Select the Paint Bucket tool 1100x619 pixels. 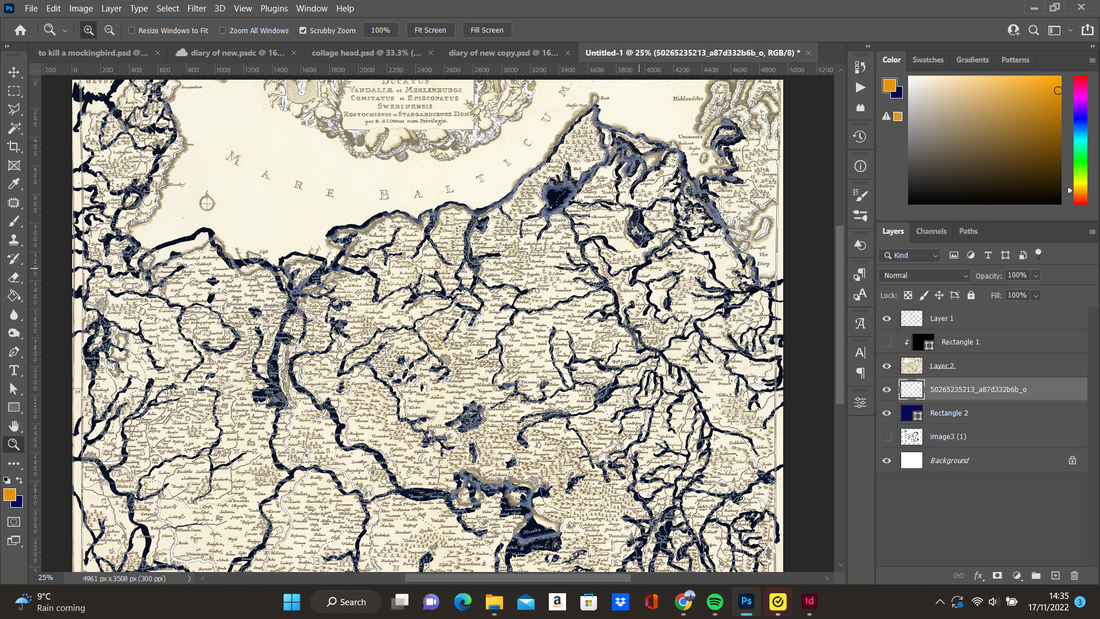(13, 295)
